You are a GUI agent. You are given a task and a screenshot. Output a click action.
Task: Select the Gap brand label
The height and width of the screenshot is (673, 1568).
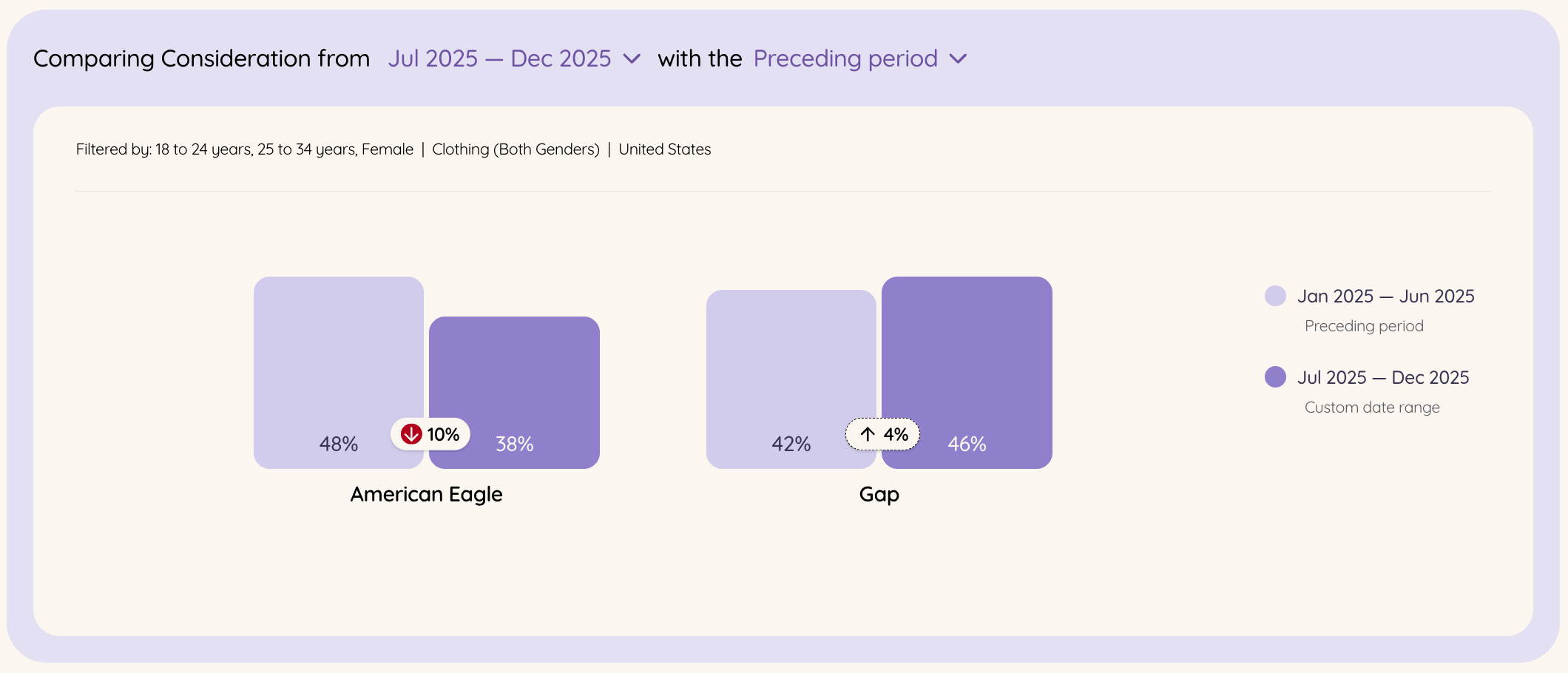(x=879, y=494)
